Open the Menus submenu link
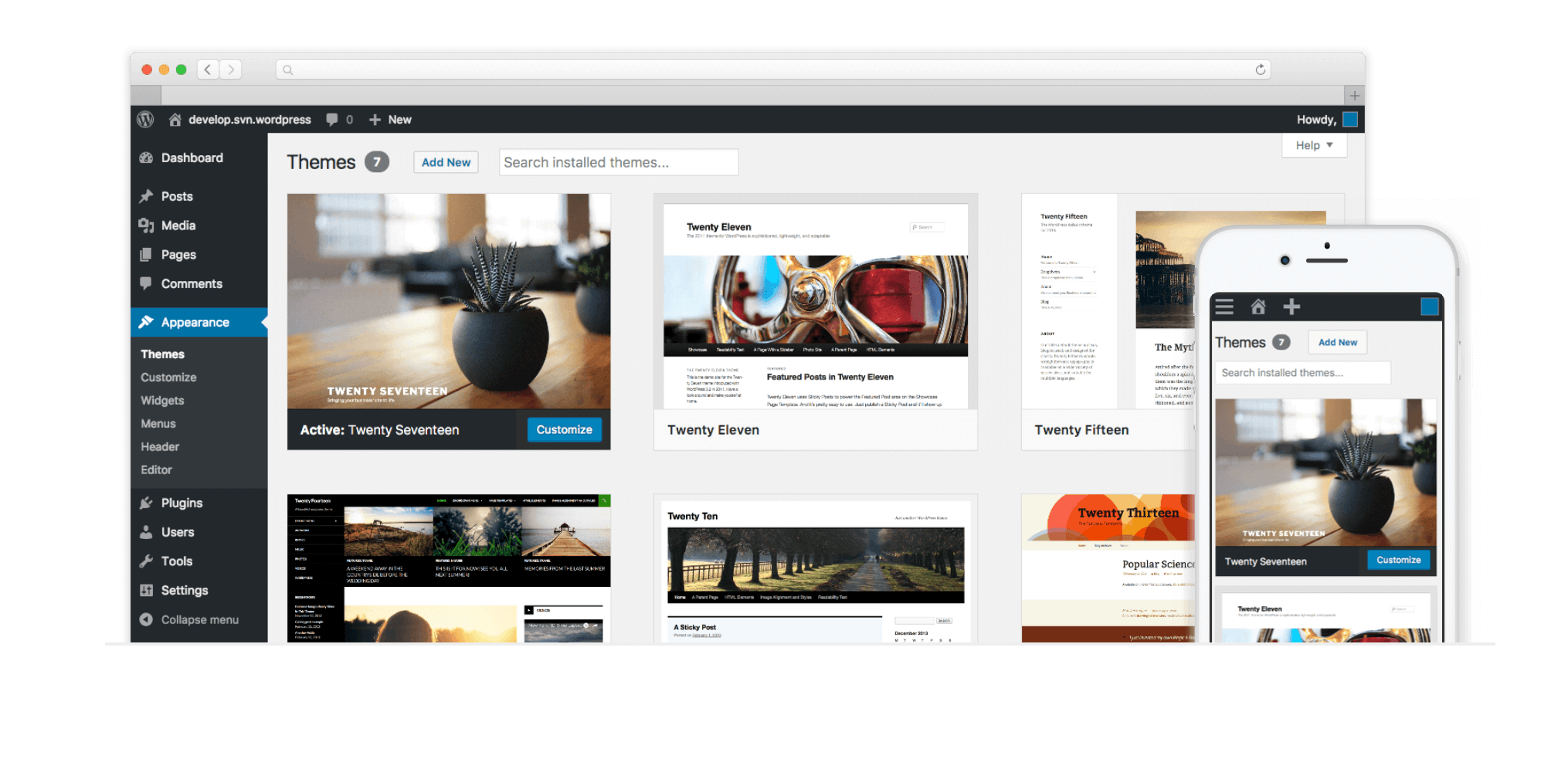Screen dimensions: 1568x766 [158, 423]
